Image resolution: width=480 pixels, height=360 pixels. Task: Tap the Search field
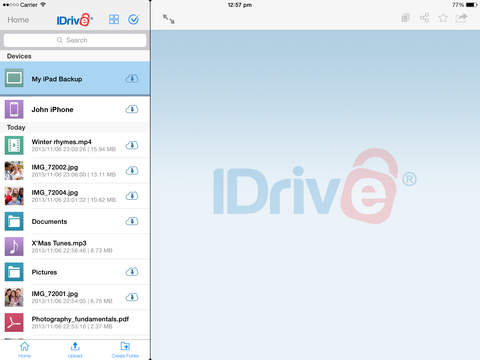pos(75,40)
